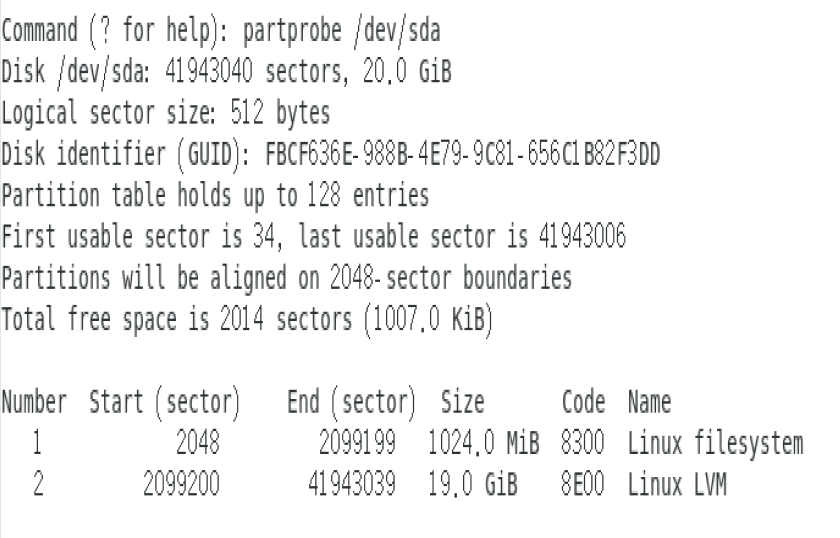
Task: Click the 'Linux filesystem' partition name
Action: click(x=715, y=445)
